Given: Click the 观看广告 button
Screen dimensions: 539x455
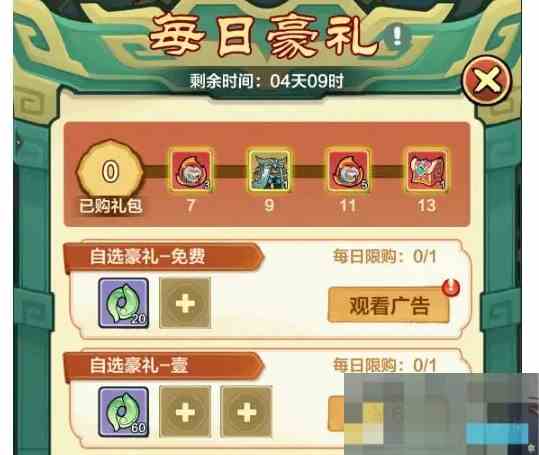Looking at the screenshot, I should (x=389, y=305).
